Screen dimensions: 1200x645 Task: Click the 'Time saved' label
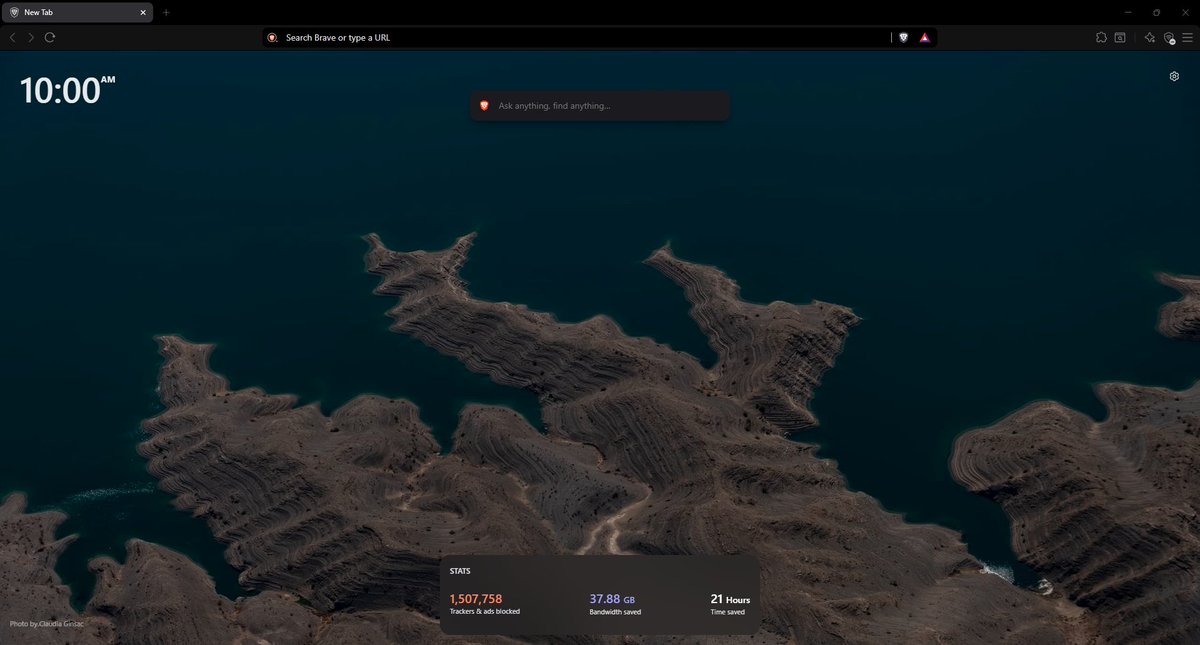tap(727, 611)
